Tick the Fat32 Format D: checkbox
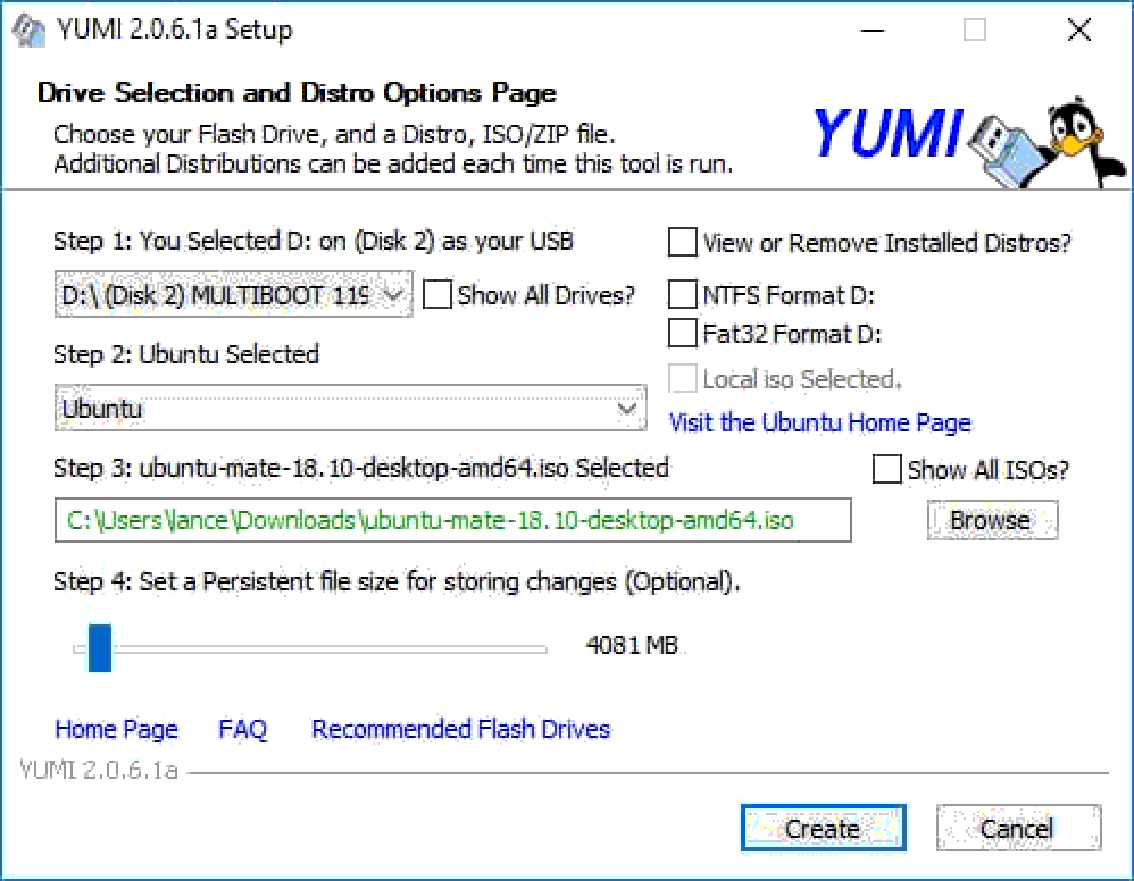The image size is (1134, 881). pyautogui.click(x=683, y=333)
